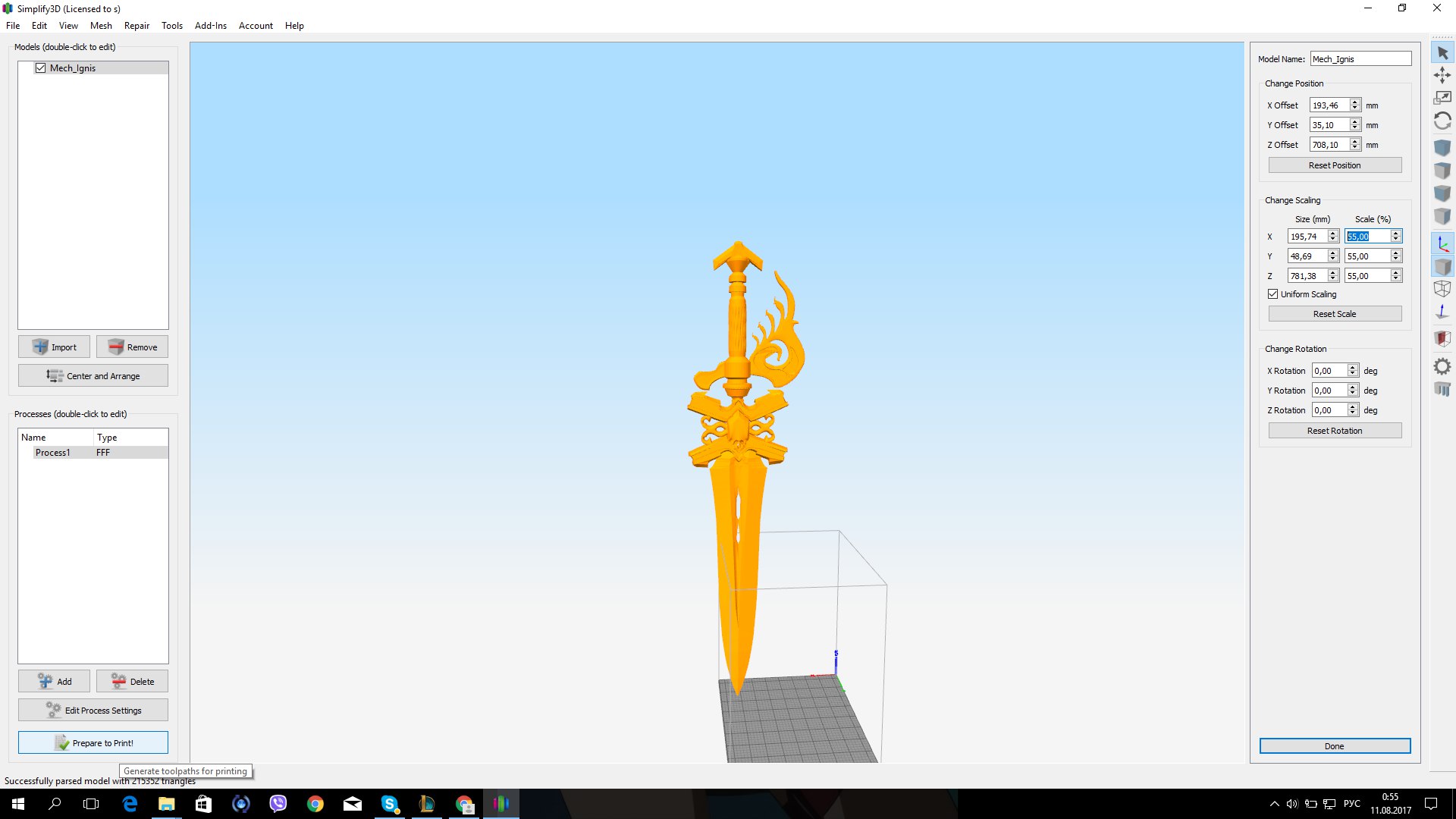The image size is (1456, 819).
Task: Toggle wireframe rendering icon
Action: [x=1442, y=289]
